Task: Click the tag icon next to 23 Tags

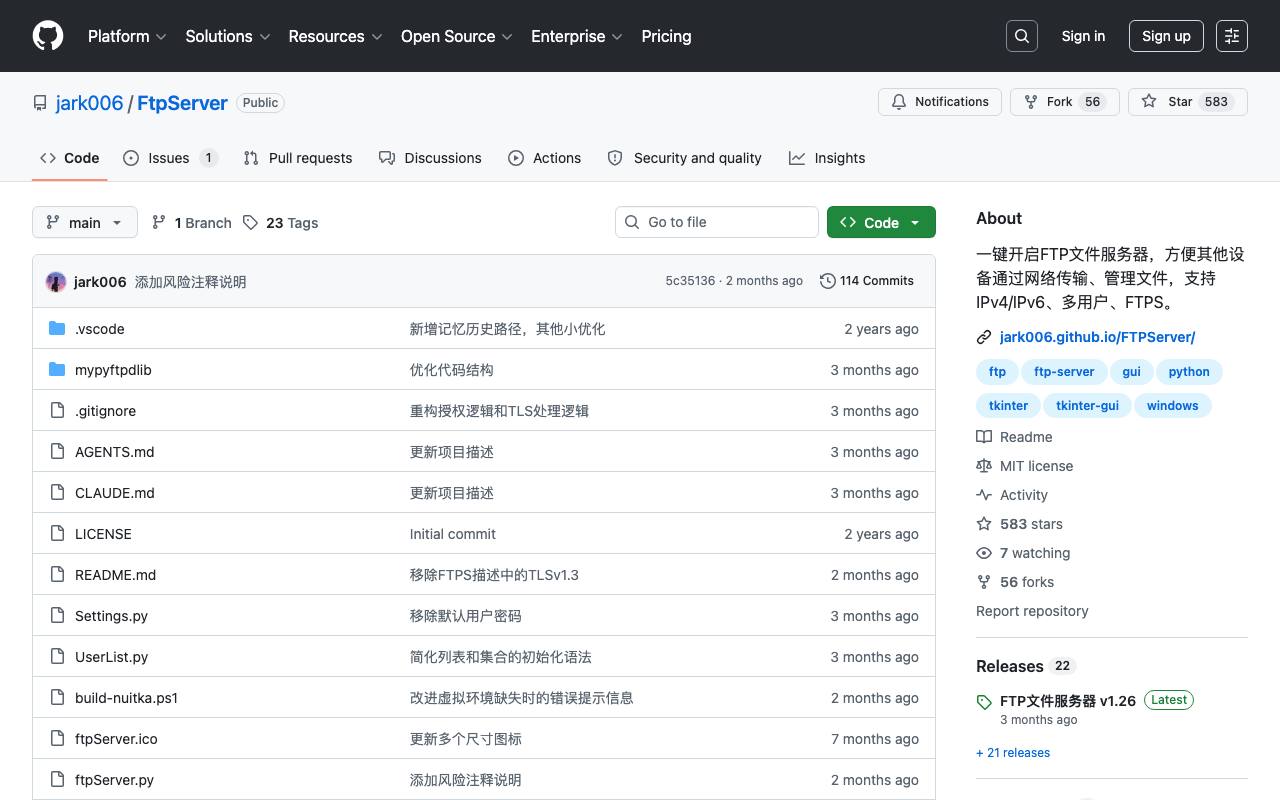Action: tap(250, 222)
